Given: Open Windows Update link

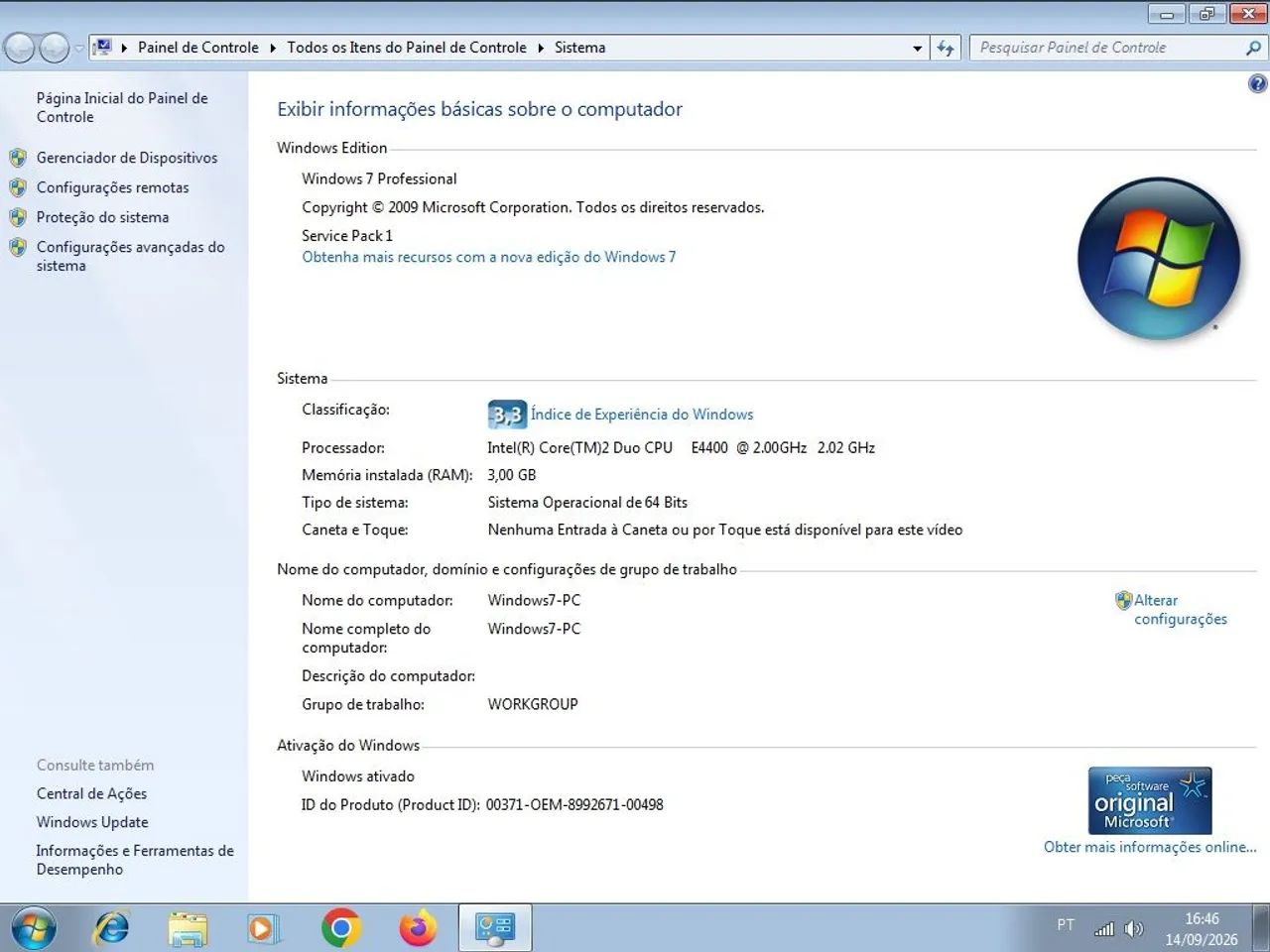Looking at the screenshot, I should (92, 822).
